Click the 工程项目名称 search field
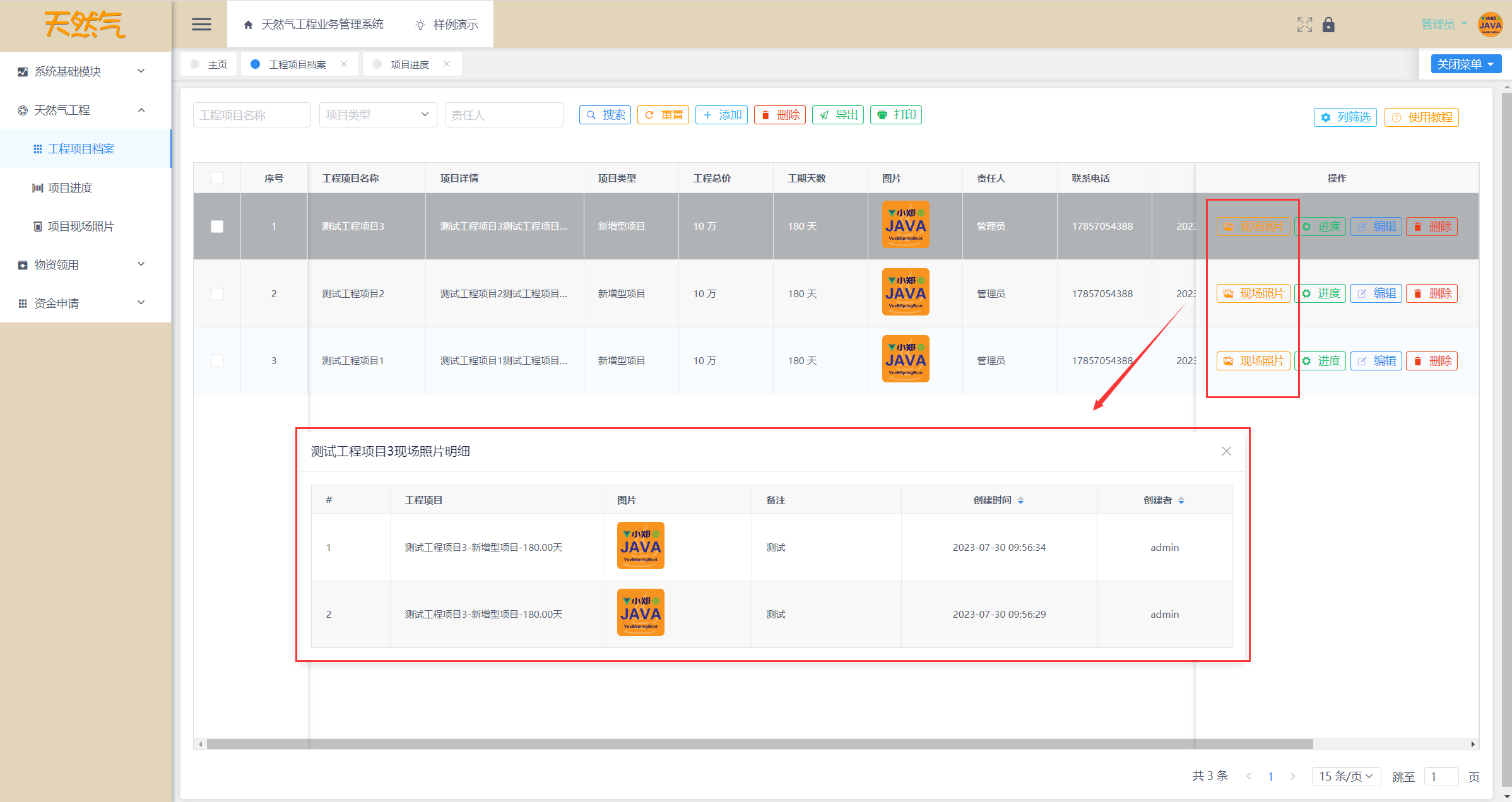Image resolution: width=1512 pixels, height=802 pixels. click(251, 115)
